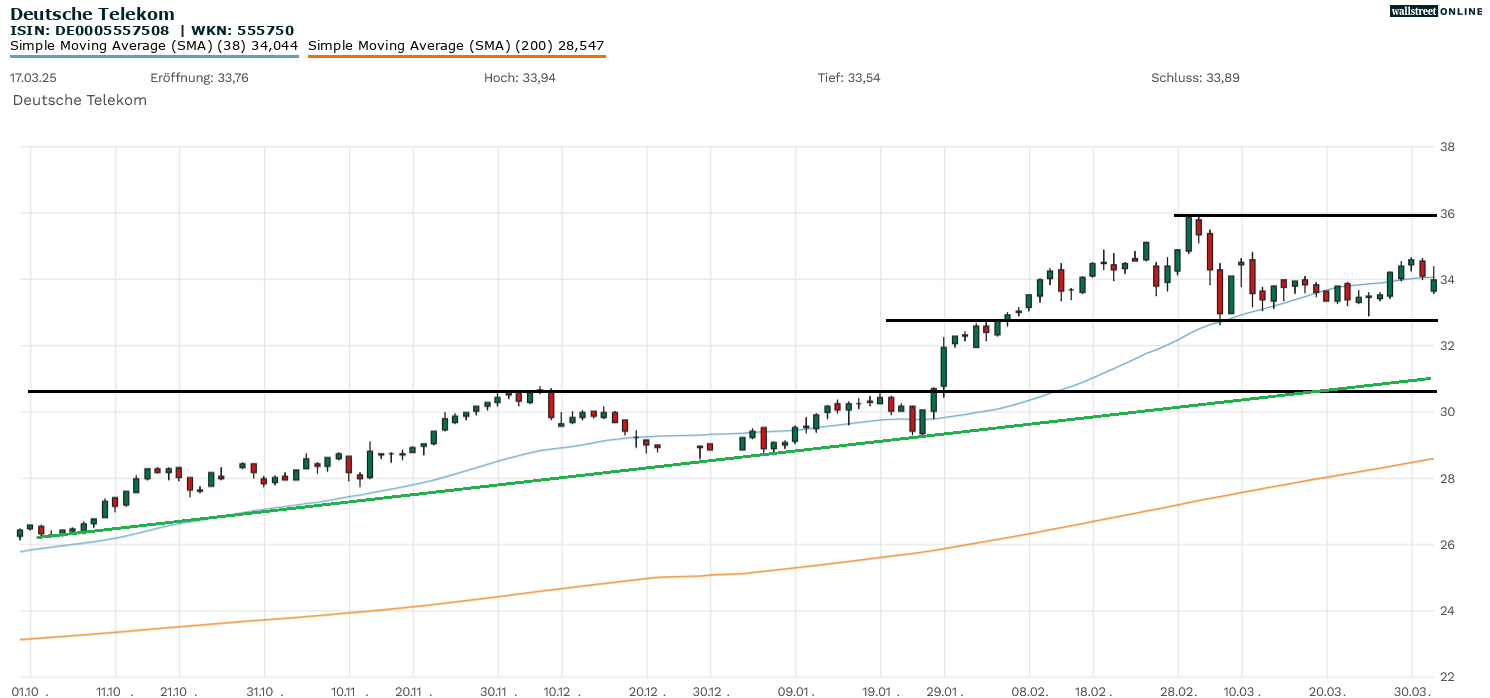Select the SMA (38) legend label
The height and width of the screenshot is (698, 1490).
pos(154,45)
